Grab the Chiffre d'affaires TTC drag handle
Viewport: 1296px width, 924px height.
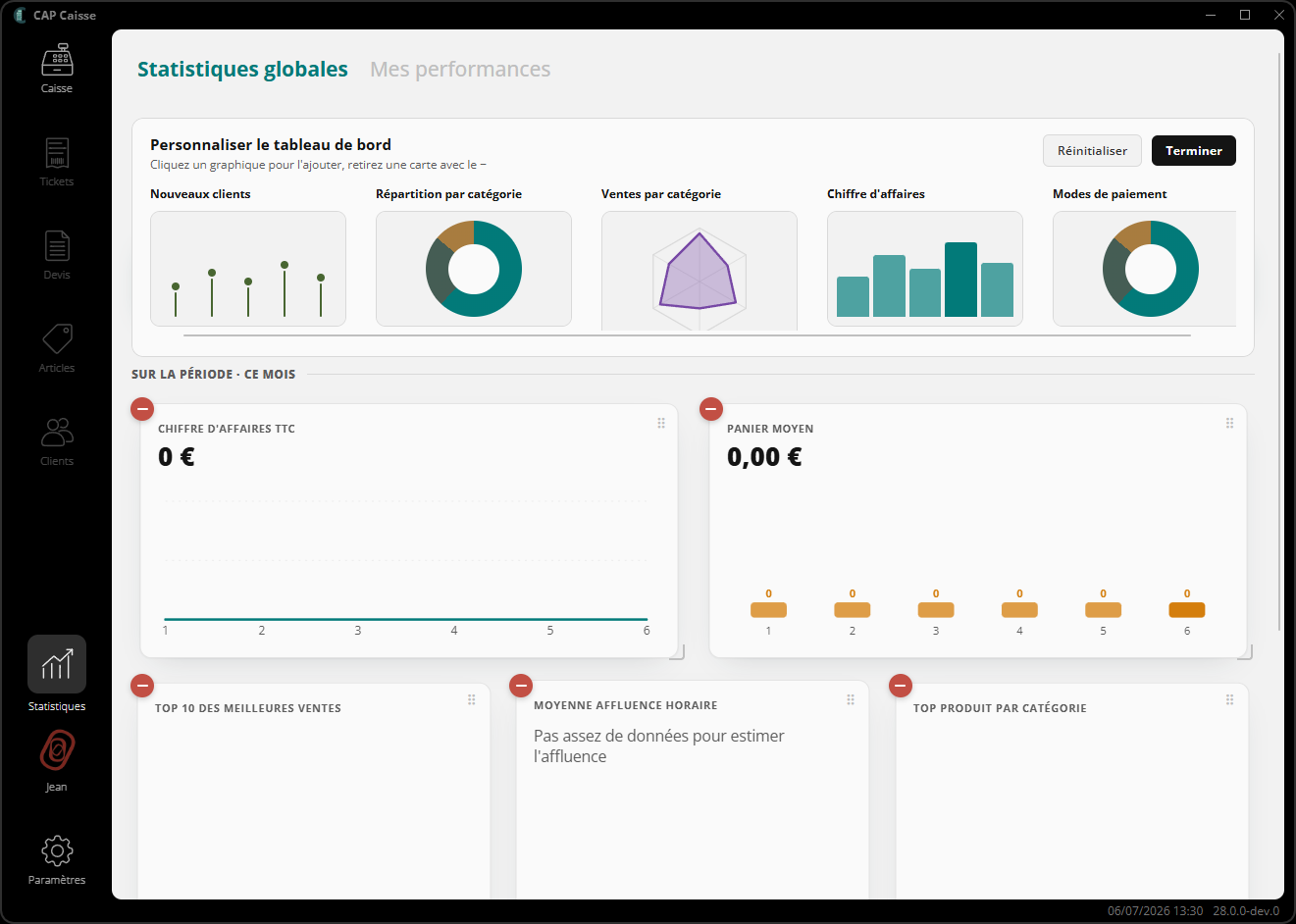pos(661,423)
